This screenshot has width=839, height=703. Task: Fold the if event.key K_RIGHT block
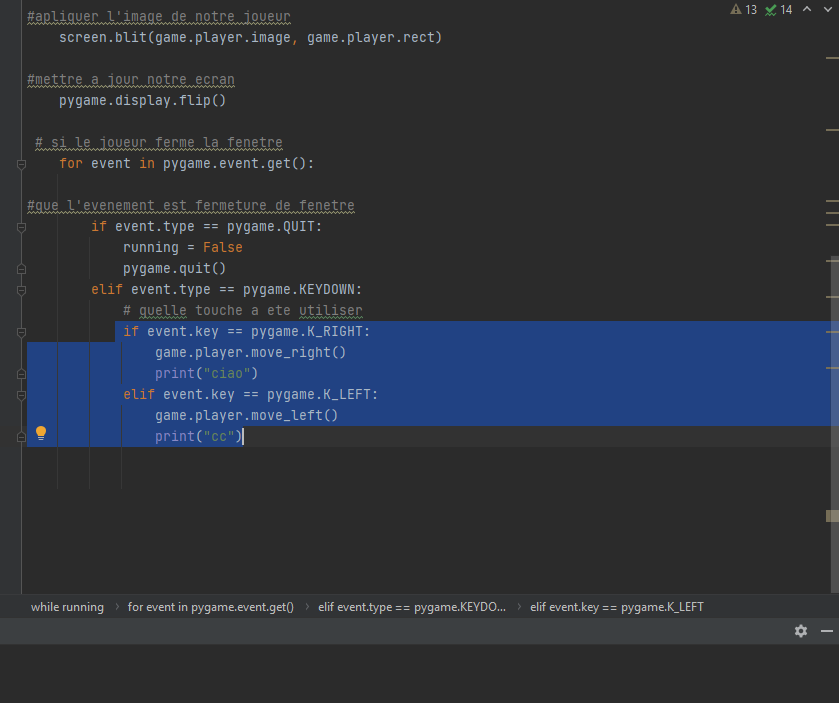coord(20,332)
